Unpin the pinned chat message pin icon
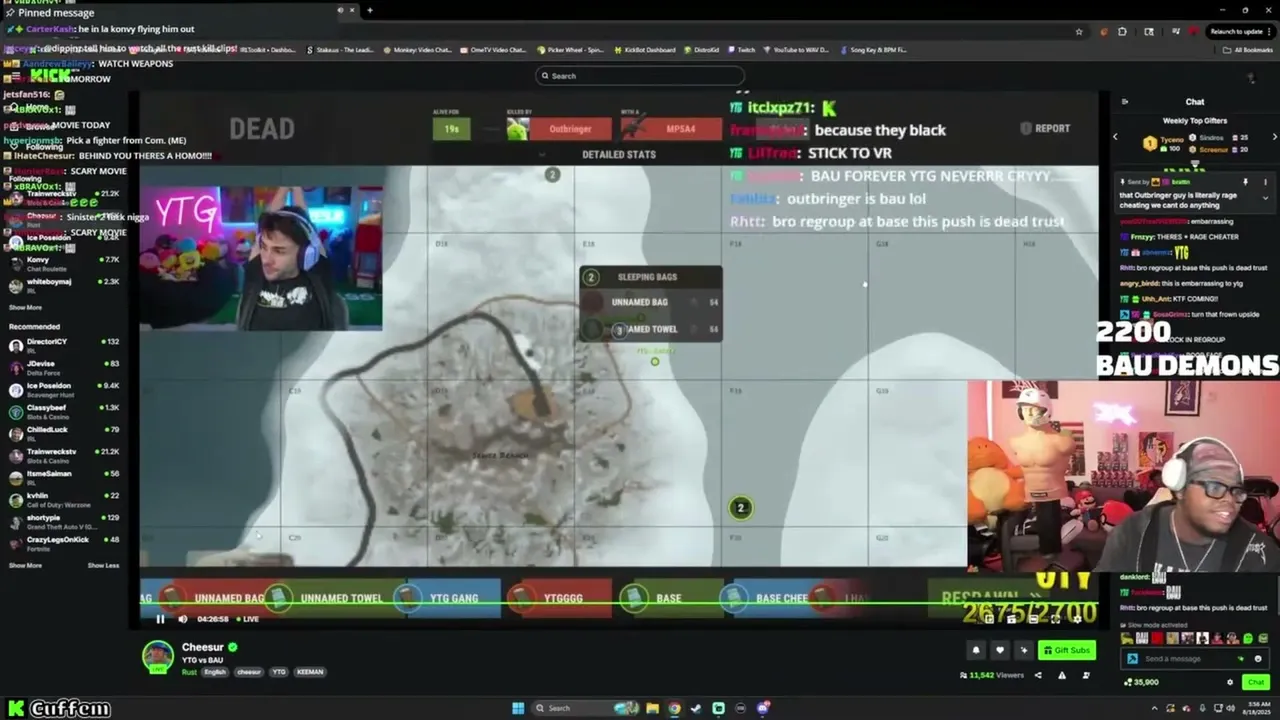This screenshot has height=720, width=1280. (x=1248, y=182)
